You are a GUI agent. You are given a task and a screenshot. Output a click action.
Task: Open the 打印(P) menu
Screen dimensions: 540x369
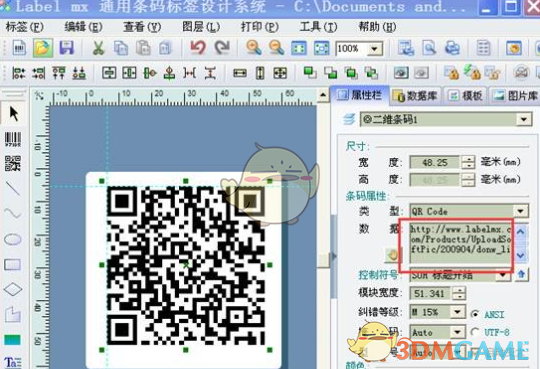(260, 27)
